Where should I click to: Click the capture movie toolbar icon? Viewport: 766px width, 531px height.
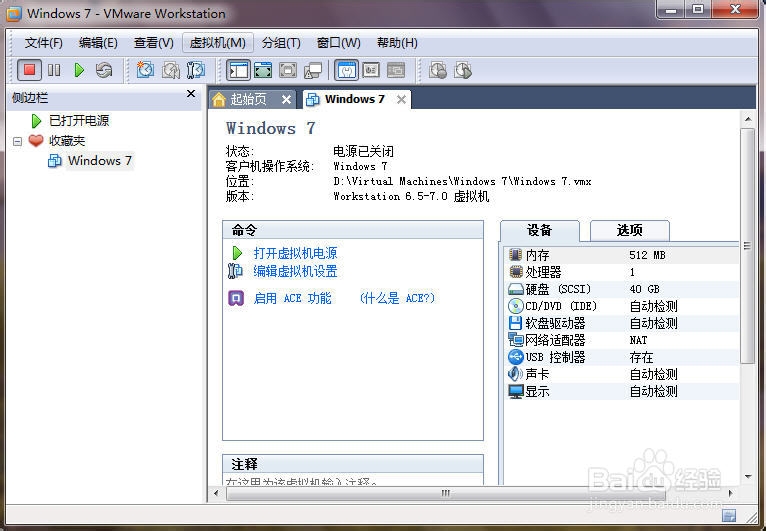(438, 70)
